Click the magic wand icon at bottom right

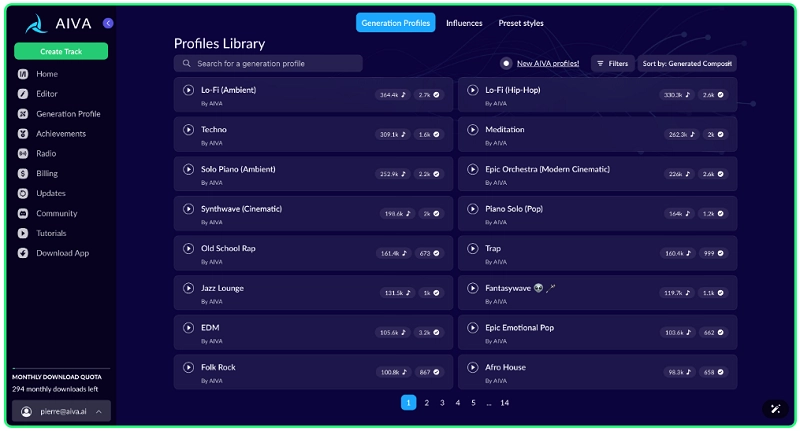coord(776,409)
